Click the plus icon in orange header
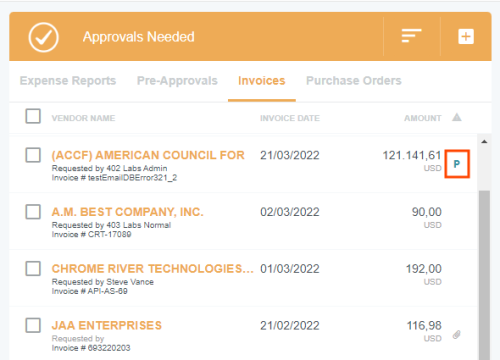 (x=466, y=36)
